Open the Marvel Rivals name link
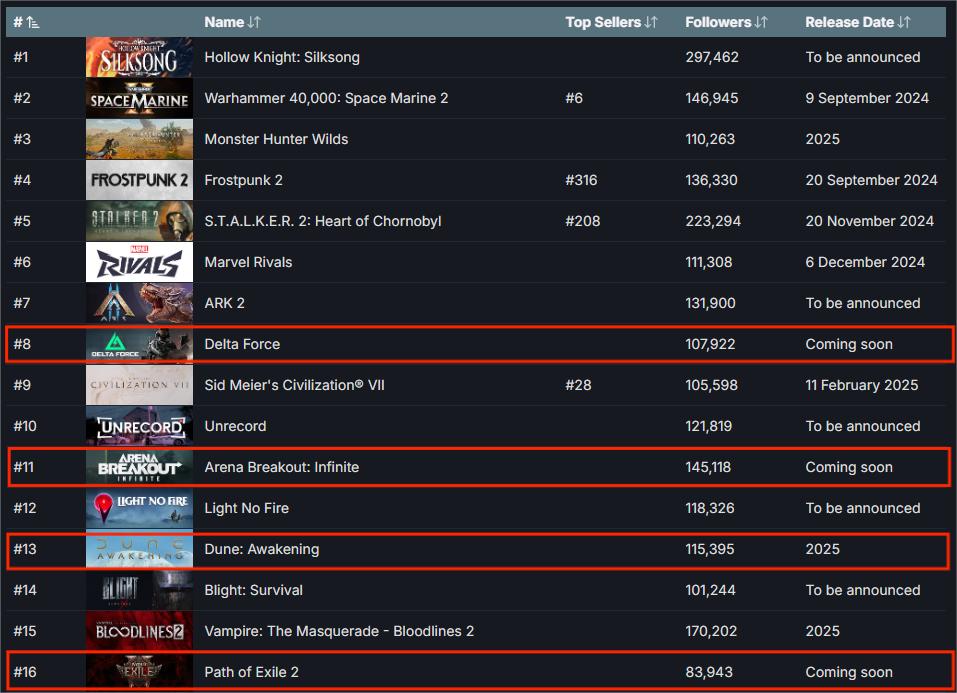The image size is (957, 693). [x=248, y=262]
